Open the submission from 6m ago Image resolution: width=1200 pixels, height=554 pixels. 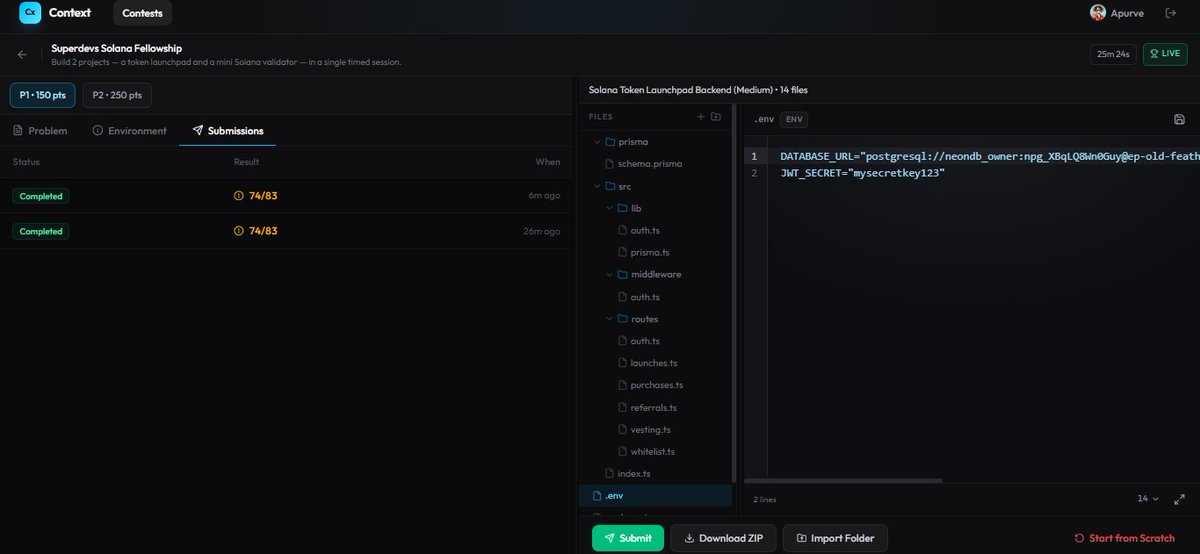[x=287, y=196]
